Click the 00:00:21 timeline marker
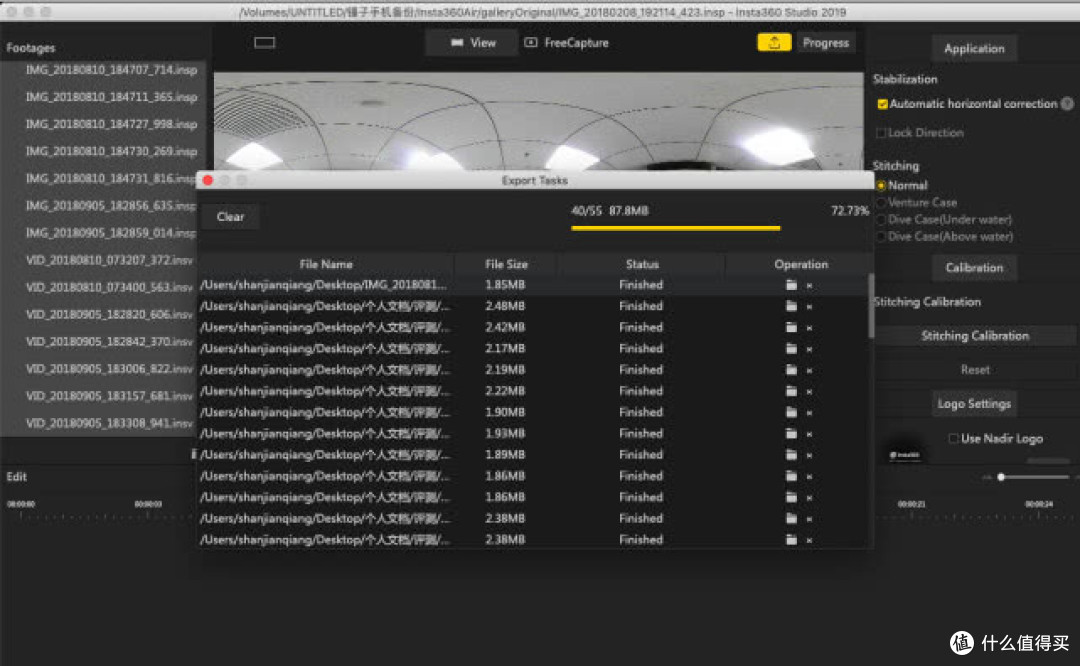Viewport: 1080px width, 666px height. click(x=911, y=505)
